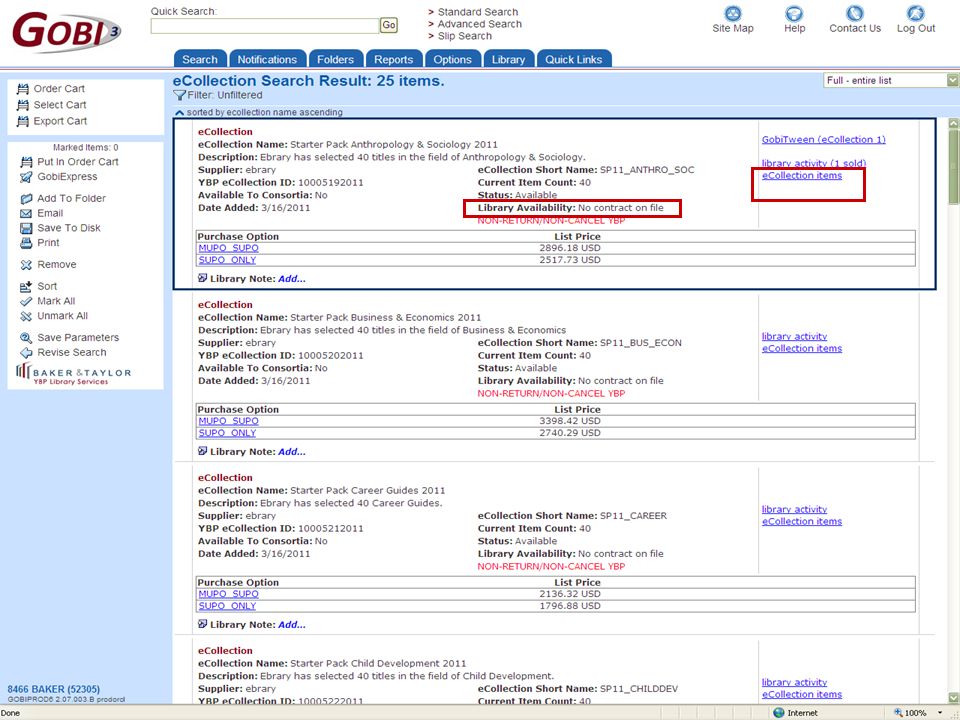960x720 pixels.
Task: Click 'library activity (1 sold)' link
Action: coord(814,163)
